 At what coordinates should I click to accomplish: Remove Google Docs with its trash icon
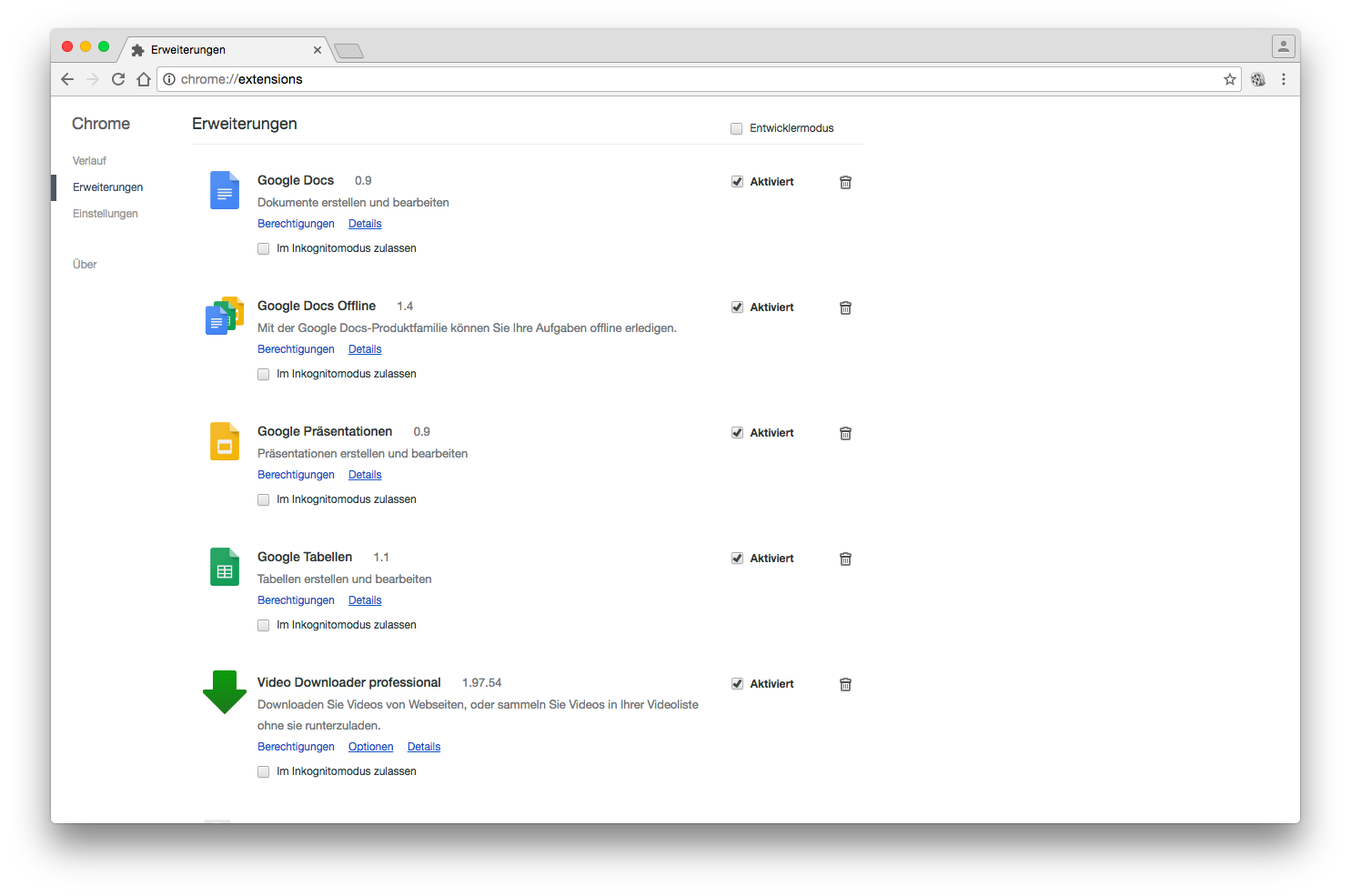click(845, 182)
